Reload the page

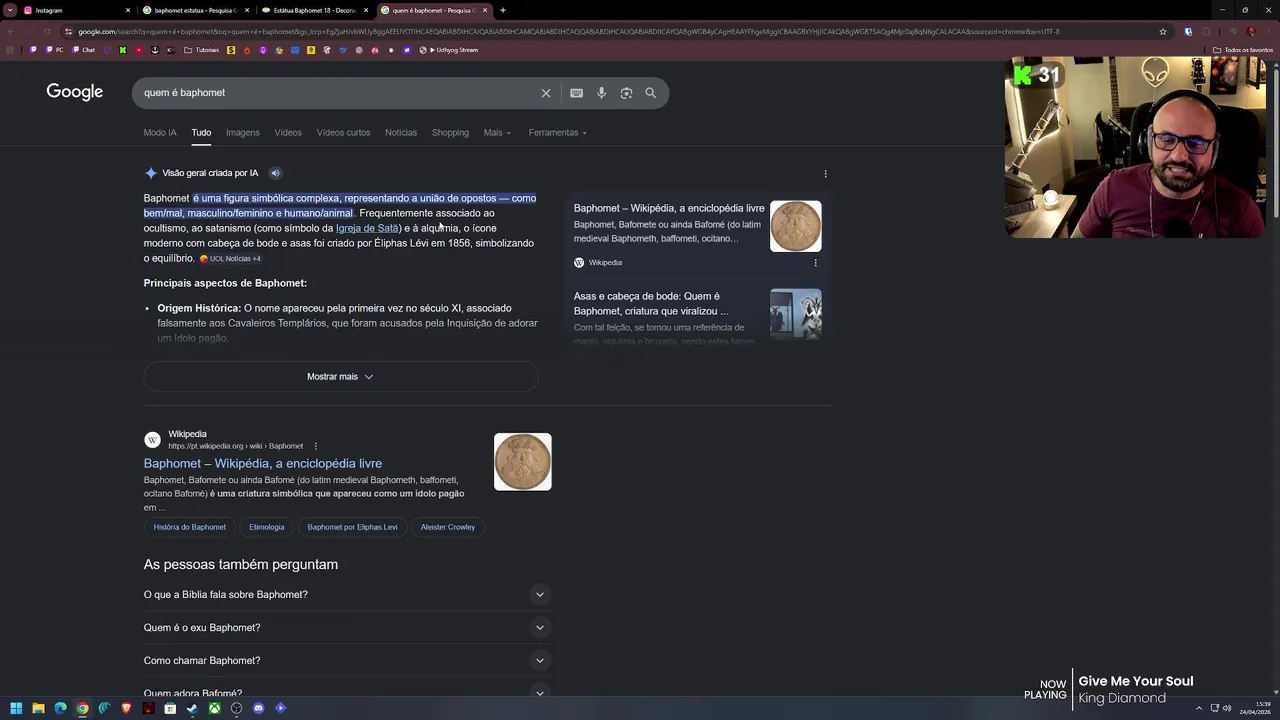(x=46, y=31)
